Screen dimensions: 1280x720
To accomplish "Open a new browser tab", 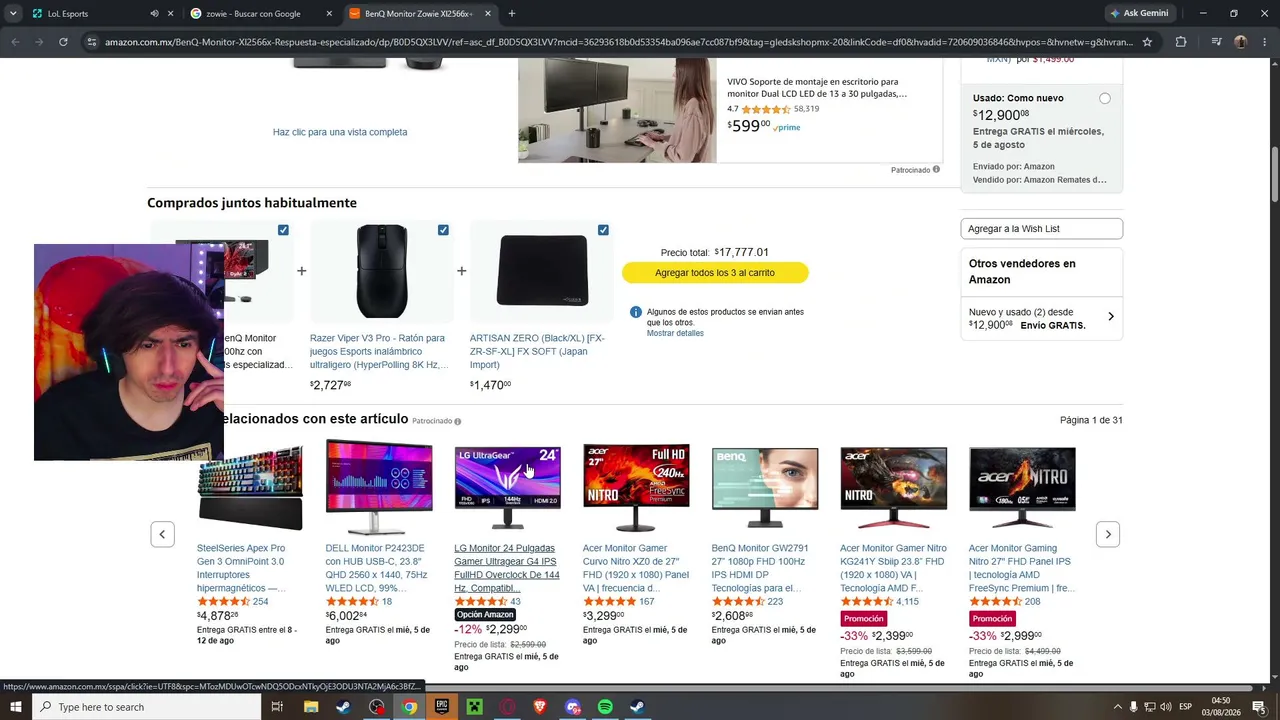I will tap(512, 14).
